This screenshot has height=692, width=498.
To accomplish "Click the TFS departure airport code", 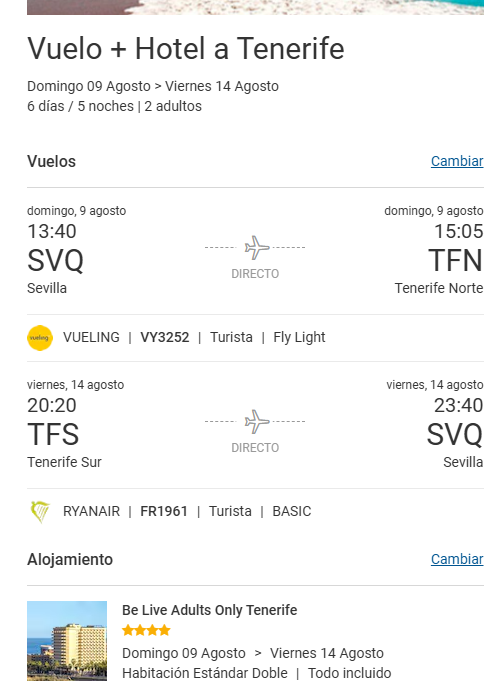I will click(53, 435).
